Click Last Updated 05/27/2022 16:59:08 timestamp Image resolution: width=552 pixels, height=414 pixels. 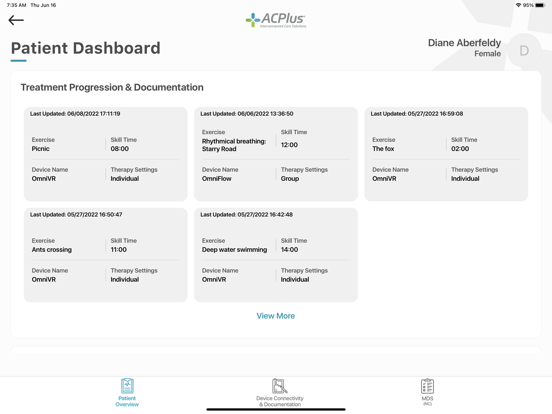417,114
